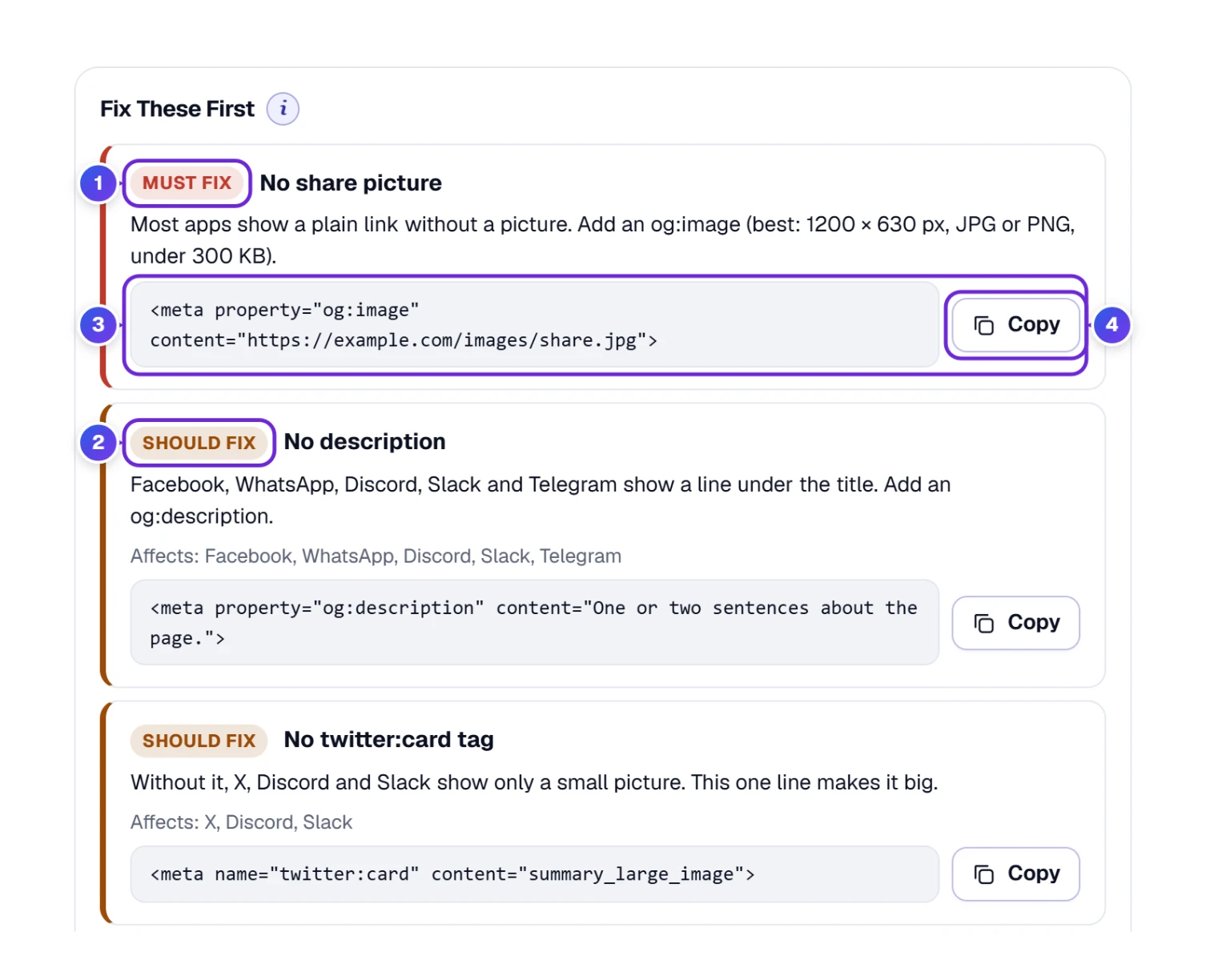
Task: Click the SHOULD FIX badge on No description
Action: (199, 443)
